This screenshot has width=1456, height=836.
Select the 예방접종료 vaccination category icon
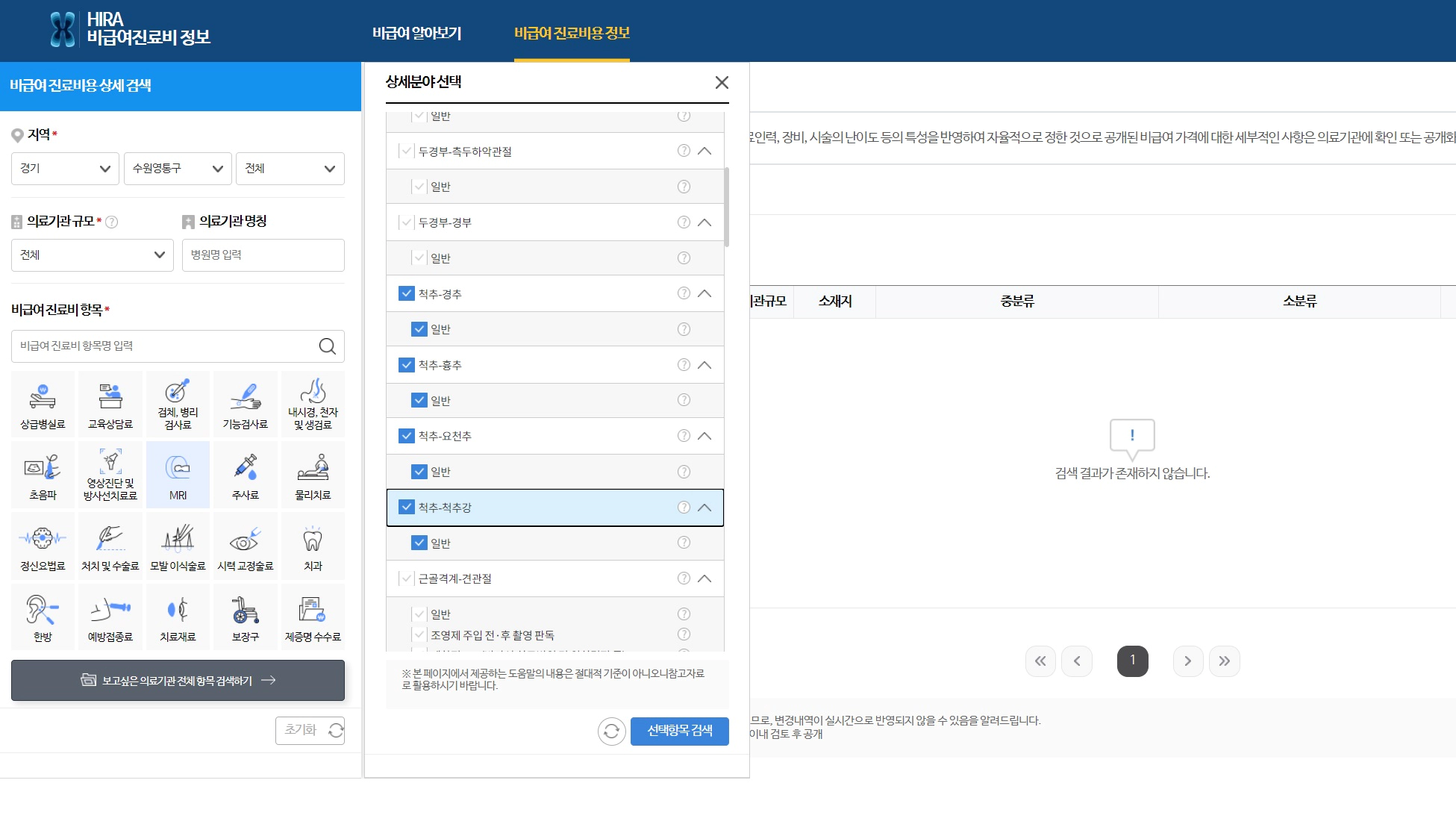(x=110, y=617)
